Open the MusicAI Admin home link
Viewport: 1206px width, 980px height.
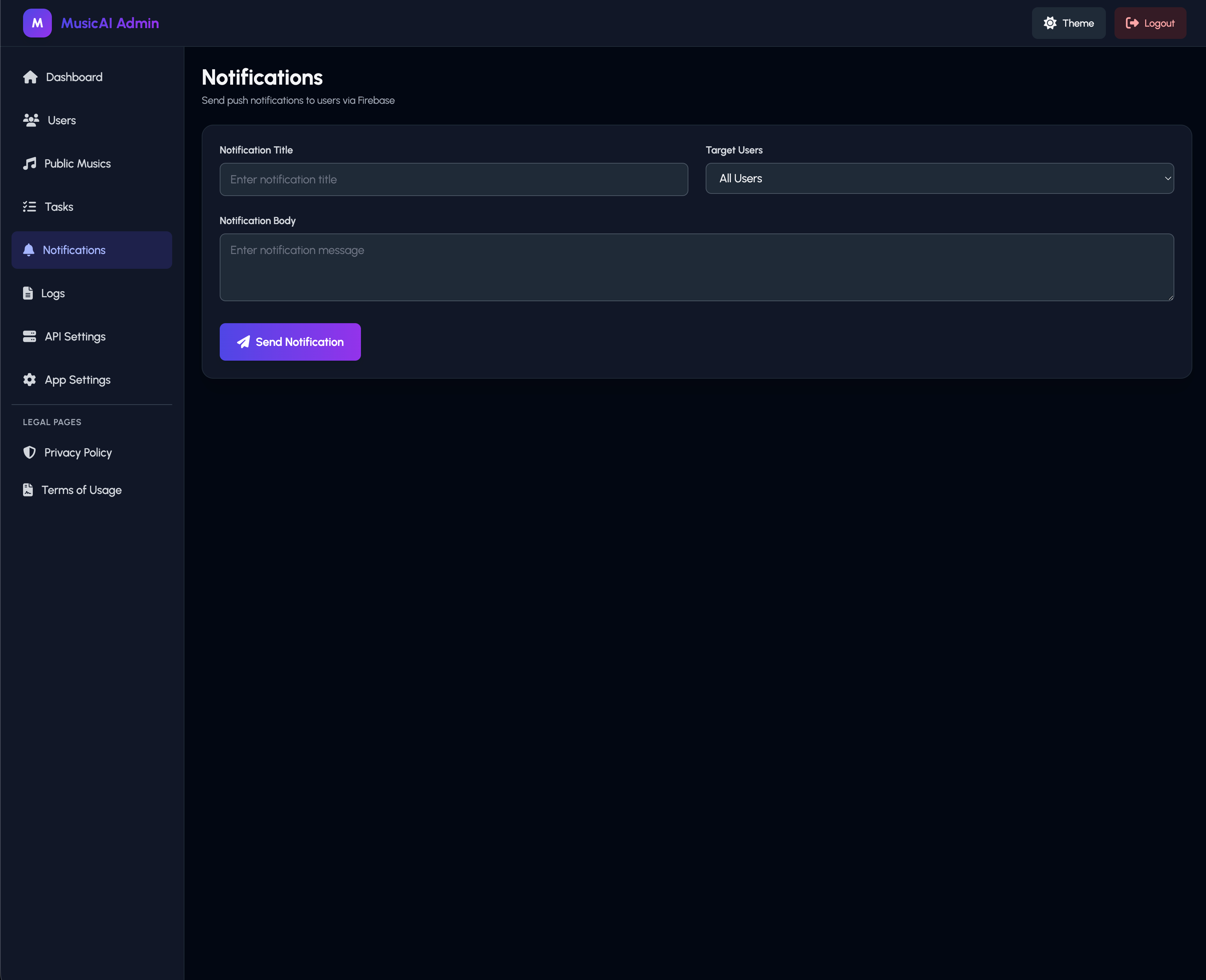point(110,23)
